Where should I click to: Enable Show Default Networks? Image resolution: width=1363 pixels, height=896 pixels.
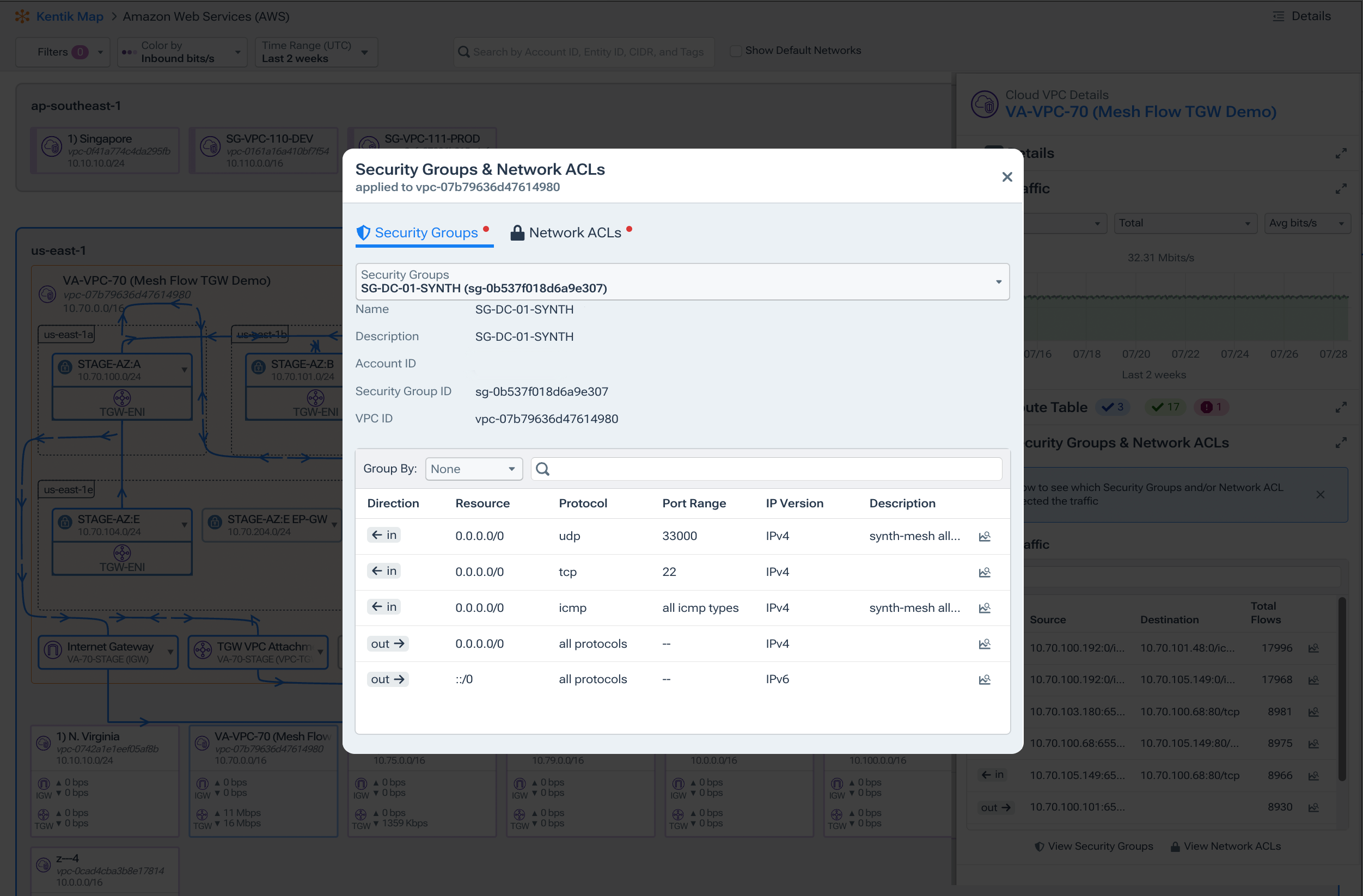tap(735, 51)
